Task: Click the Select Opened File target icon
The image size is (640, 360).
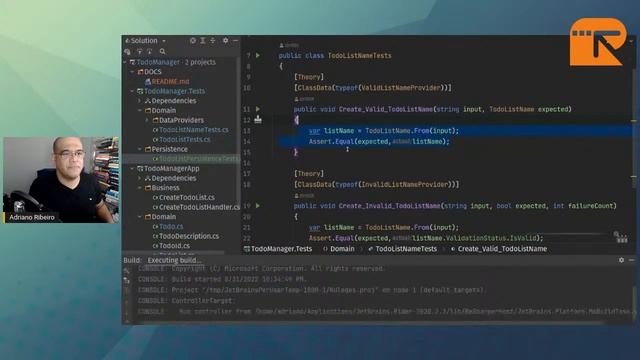Action: [x=193, y=40]
